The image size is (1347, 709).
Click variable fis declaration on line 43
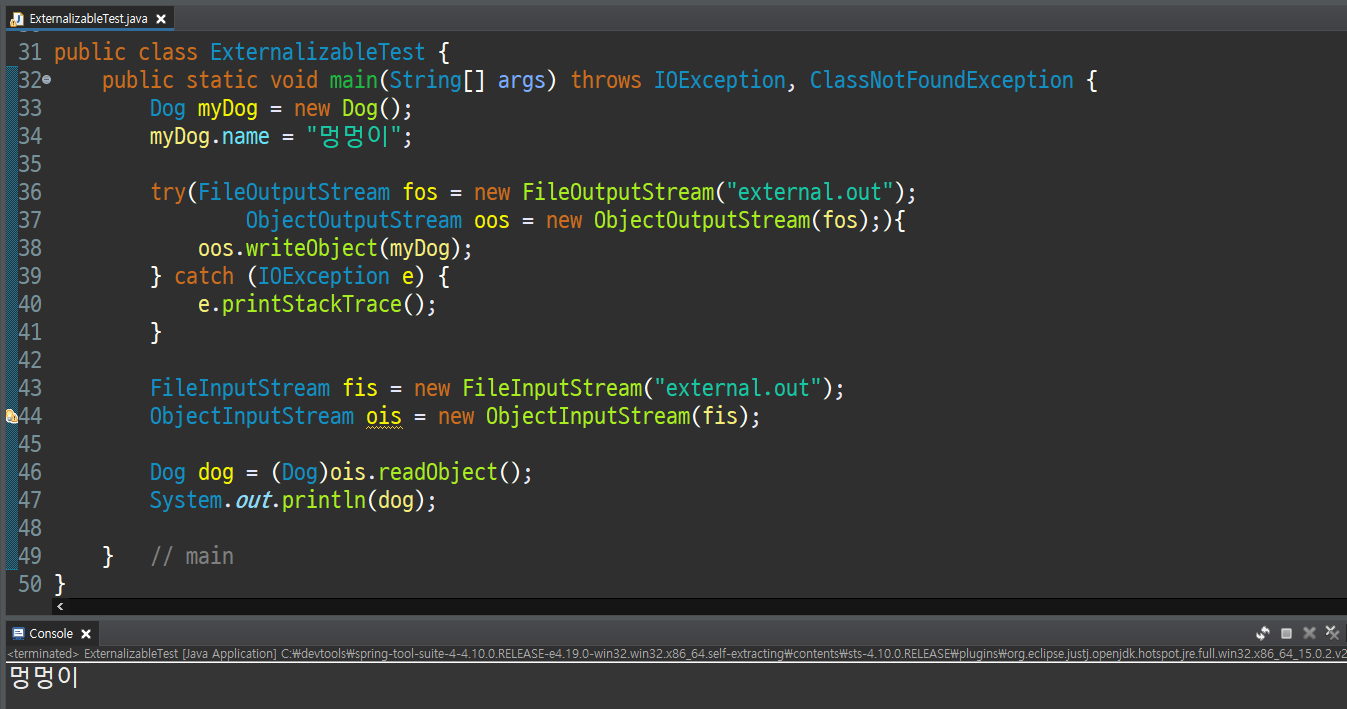[x=360, y=388]
